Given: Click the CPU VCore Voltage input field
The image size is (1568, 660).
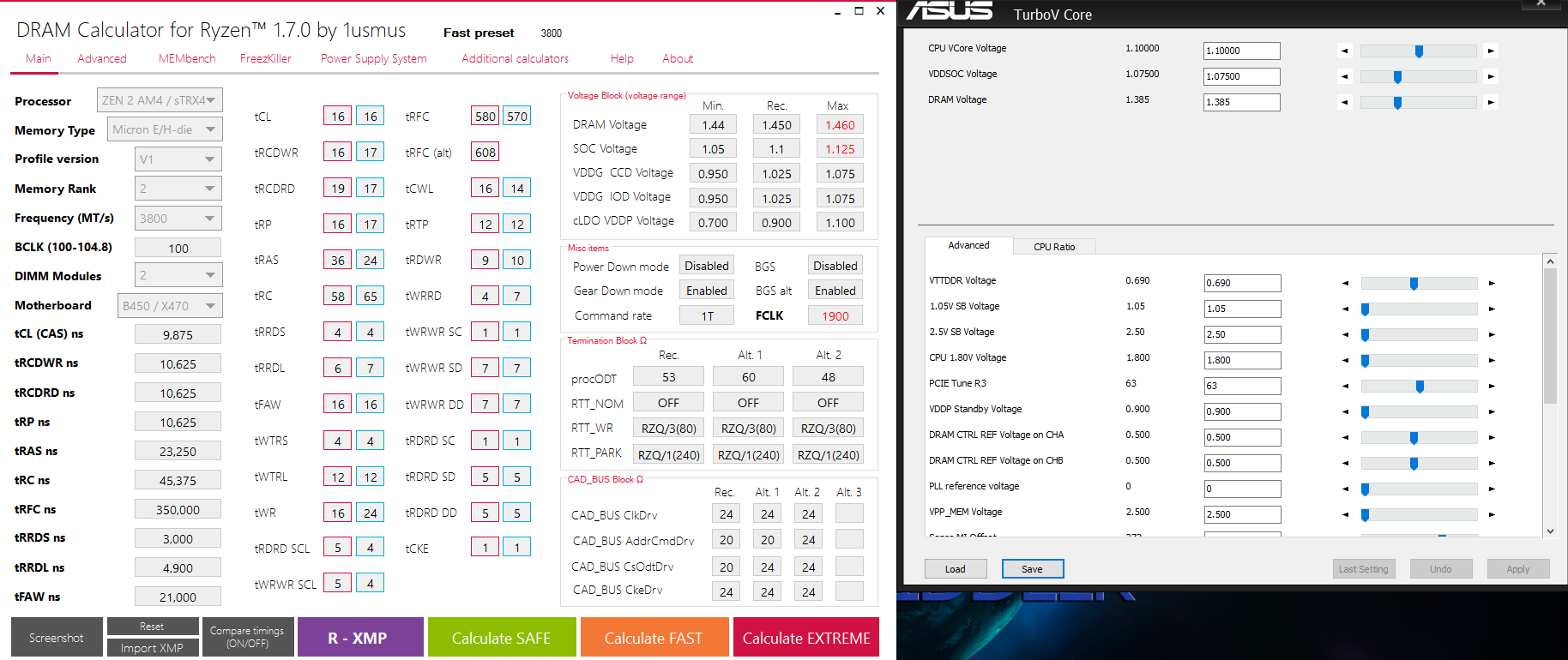Looking at the screenshot, I should coord(1241,51).
